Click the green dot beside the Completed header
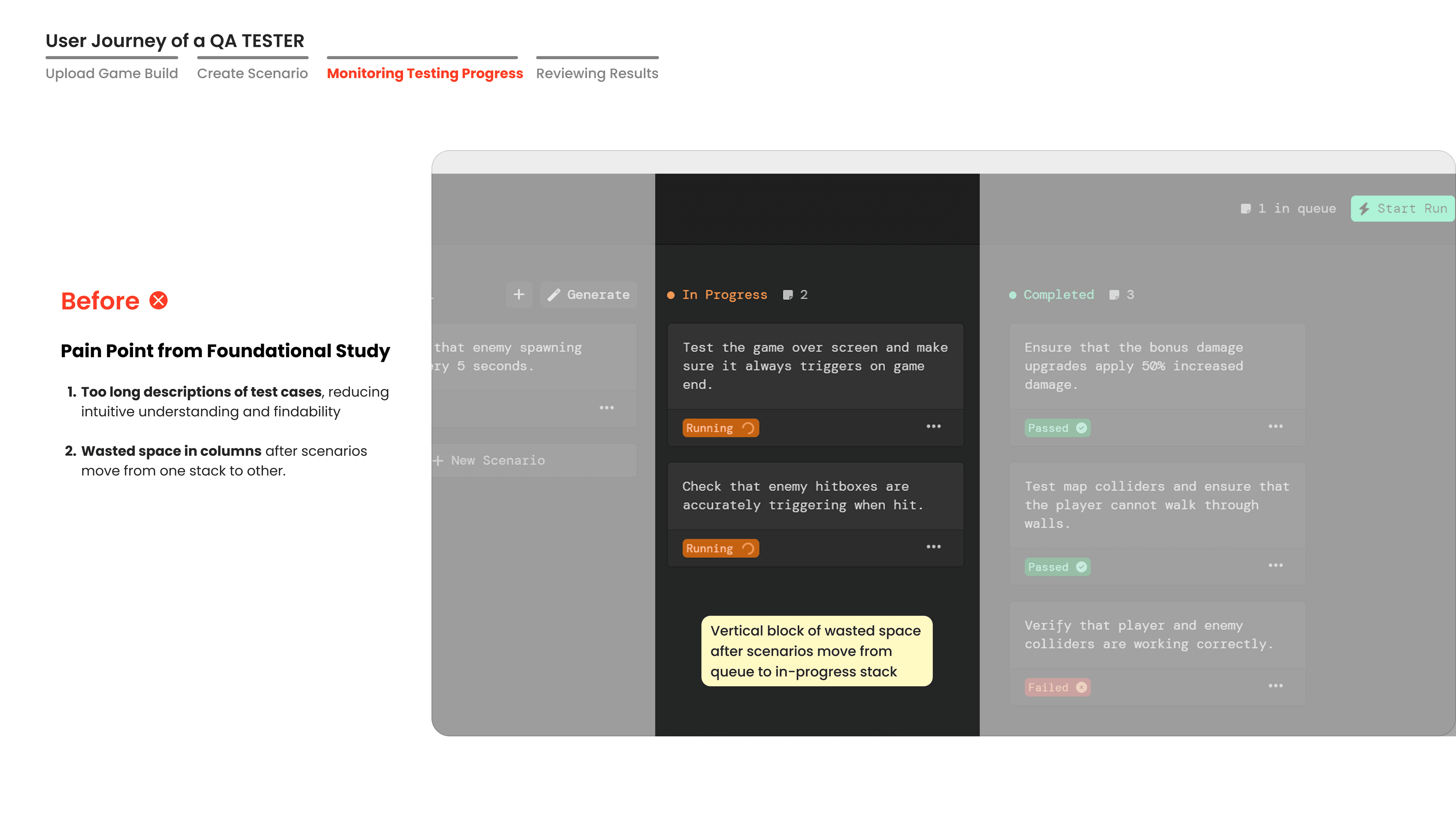1456x819 pixels. pyautogui.click(x=1012, y=295)
